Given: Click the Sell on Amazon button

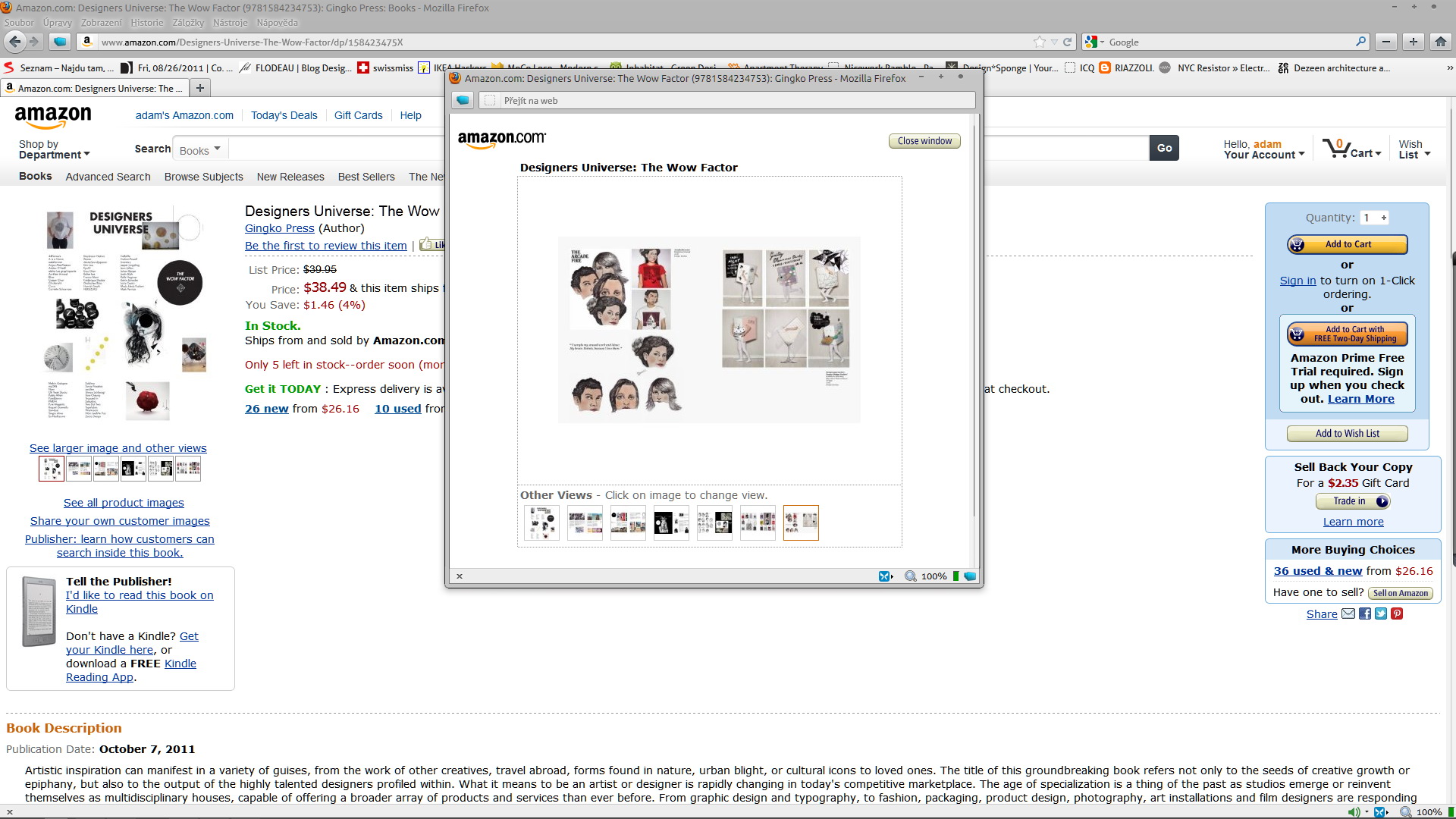Looking at the screenshot, I should [1401, 593].
